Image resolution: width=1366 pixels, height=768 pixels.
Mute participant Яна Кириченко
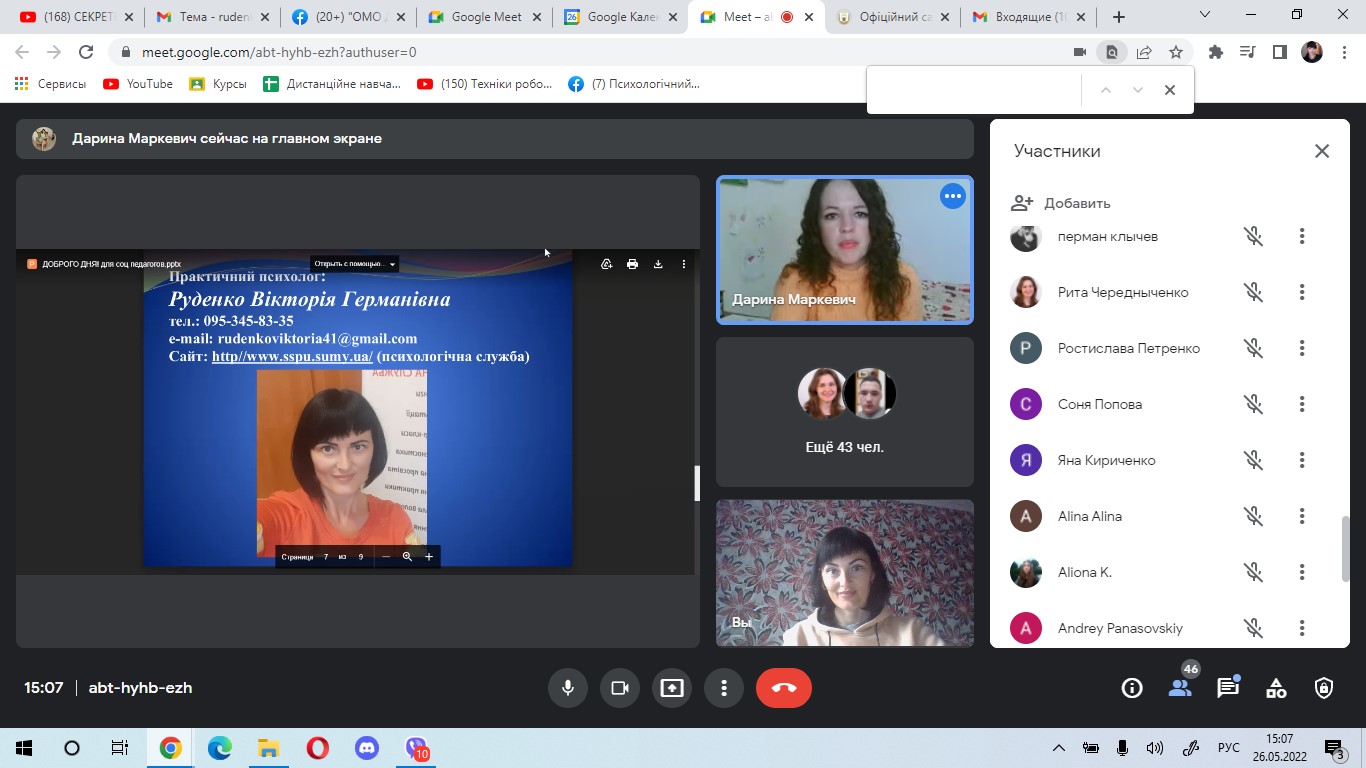[1254, 460]
